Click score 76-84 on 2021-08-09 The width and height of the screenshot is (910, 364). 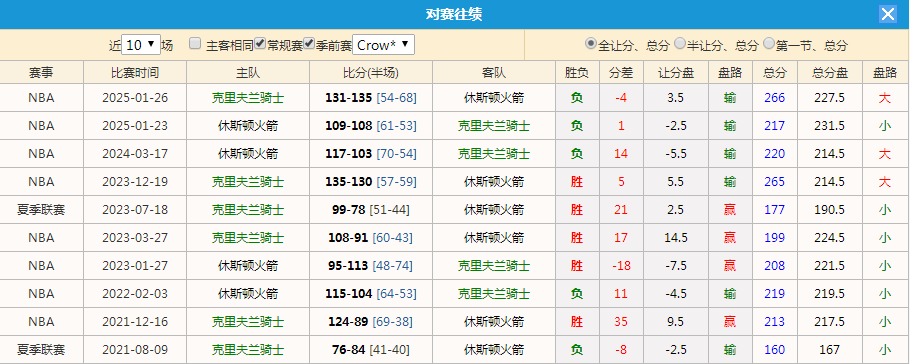(349, 349)
